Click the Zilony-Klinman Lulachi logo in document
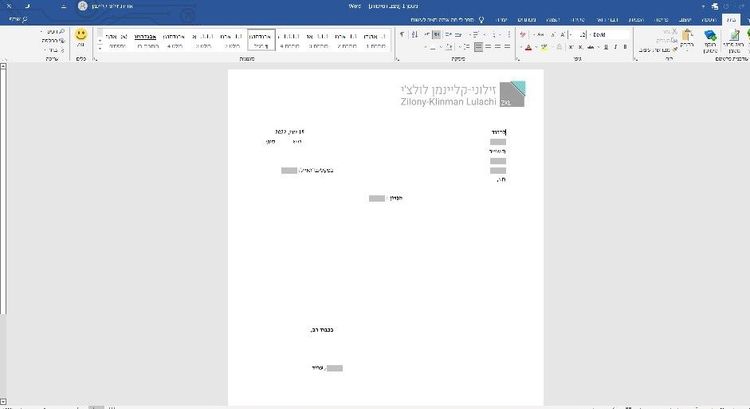 pos(463,94)
